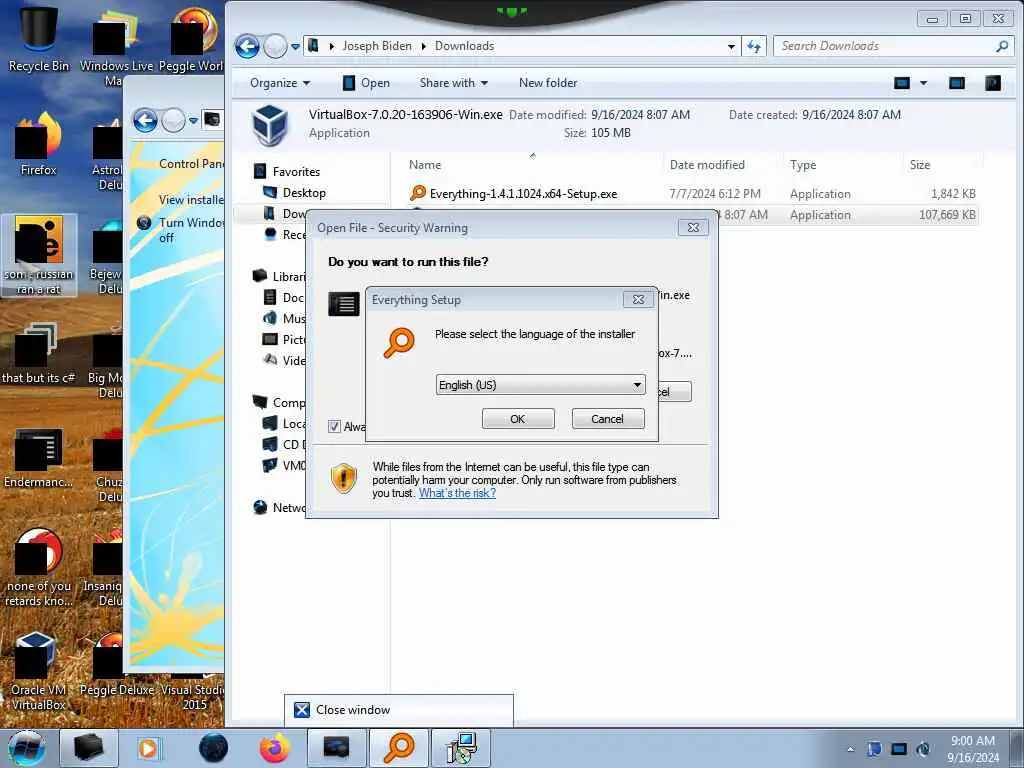Click 'Turn Windows features' link in Control Panel
1024x768 pixels.
[192, 230]
